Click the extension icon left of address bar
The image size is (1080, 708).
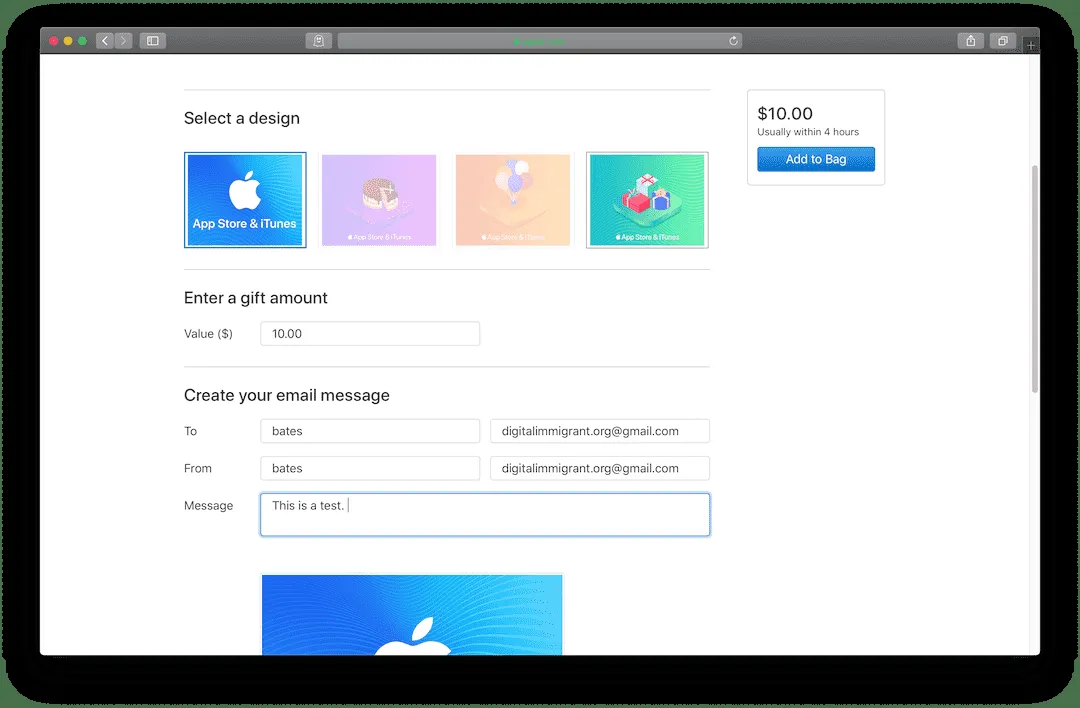pyautogui.click(x=318, y=41)
